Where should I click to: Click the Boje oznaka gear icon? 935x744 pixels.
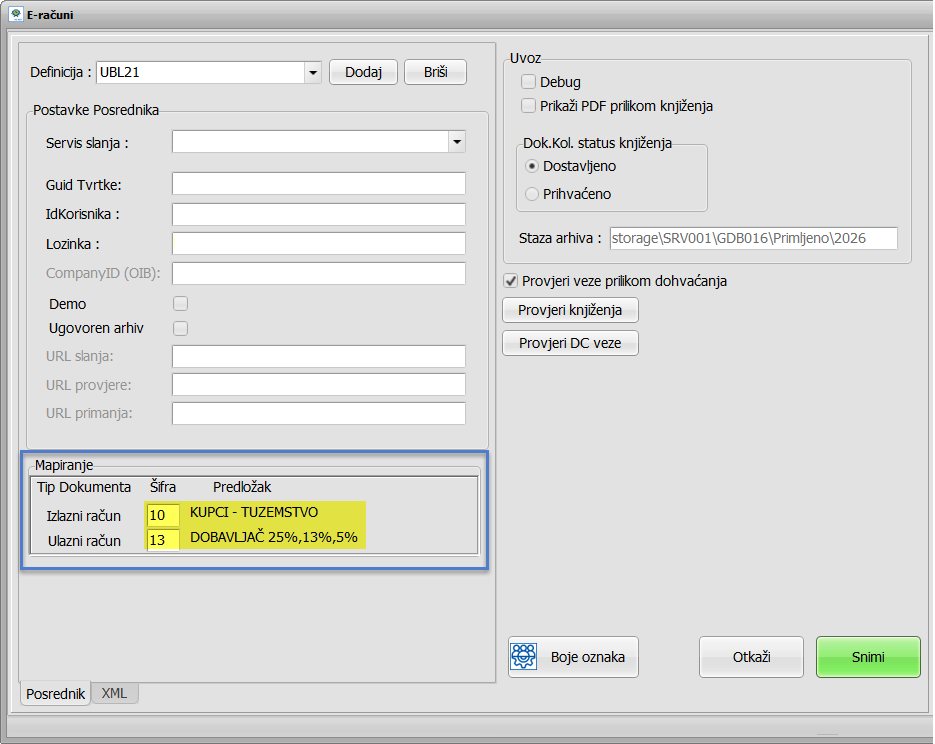tap(525, 657)
